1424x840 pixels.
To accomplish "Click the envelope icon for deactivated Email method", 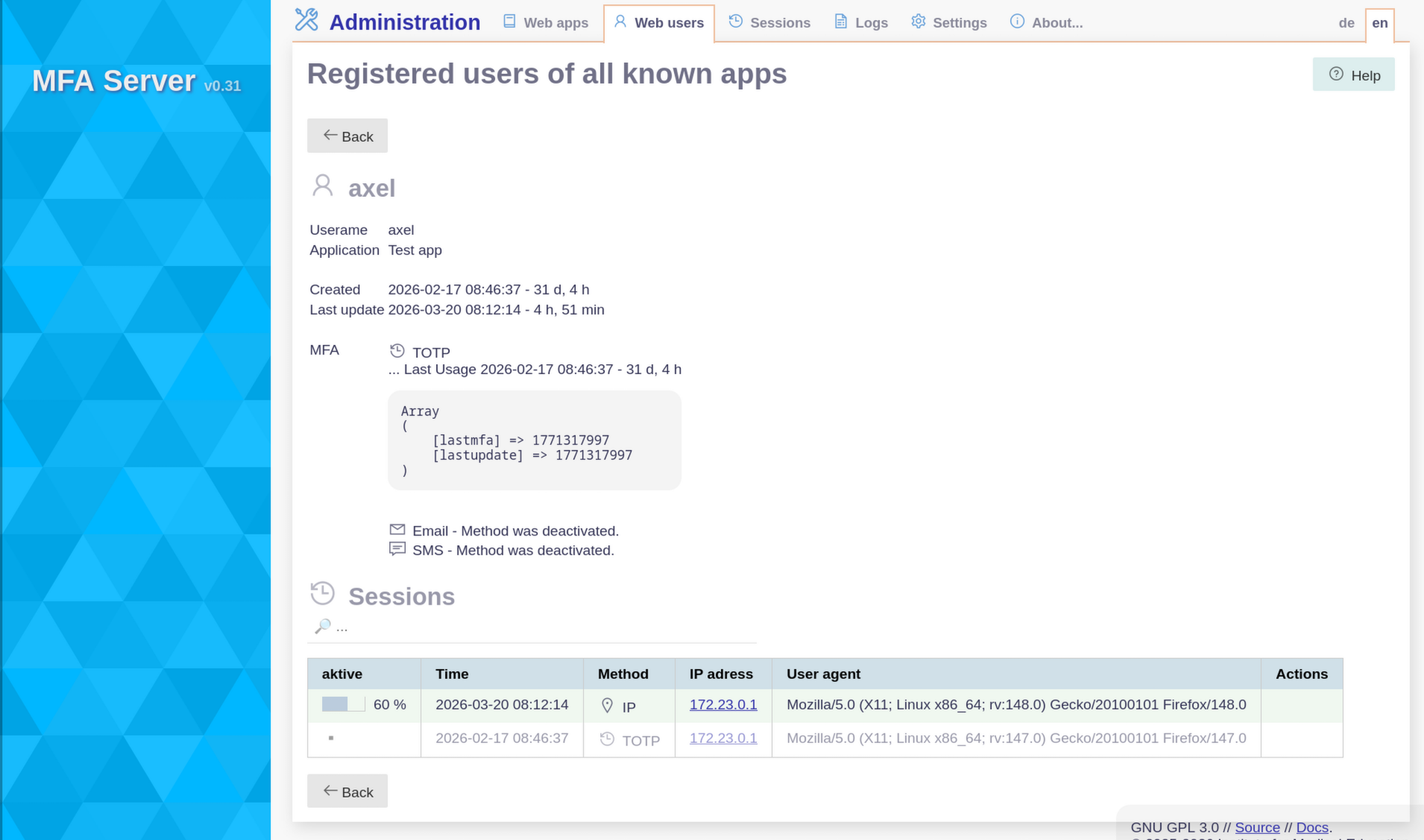I will point(397,529).
